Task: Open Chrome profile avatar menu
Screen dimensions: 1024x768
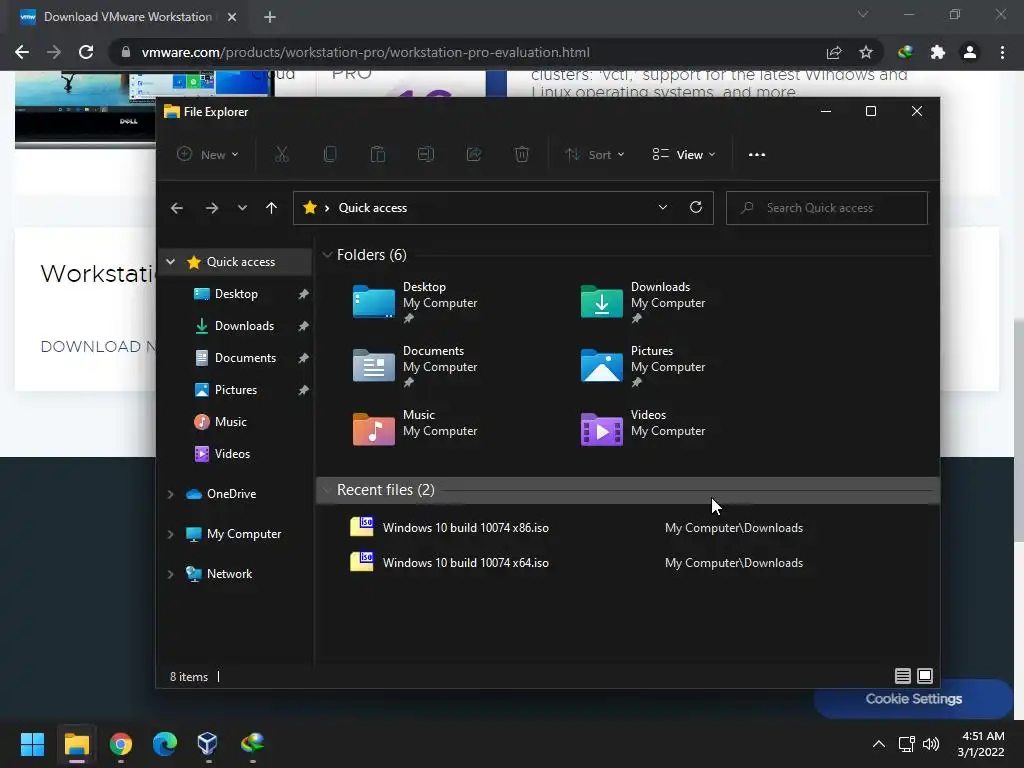Action: [970, 52]
